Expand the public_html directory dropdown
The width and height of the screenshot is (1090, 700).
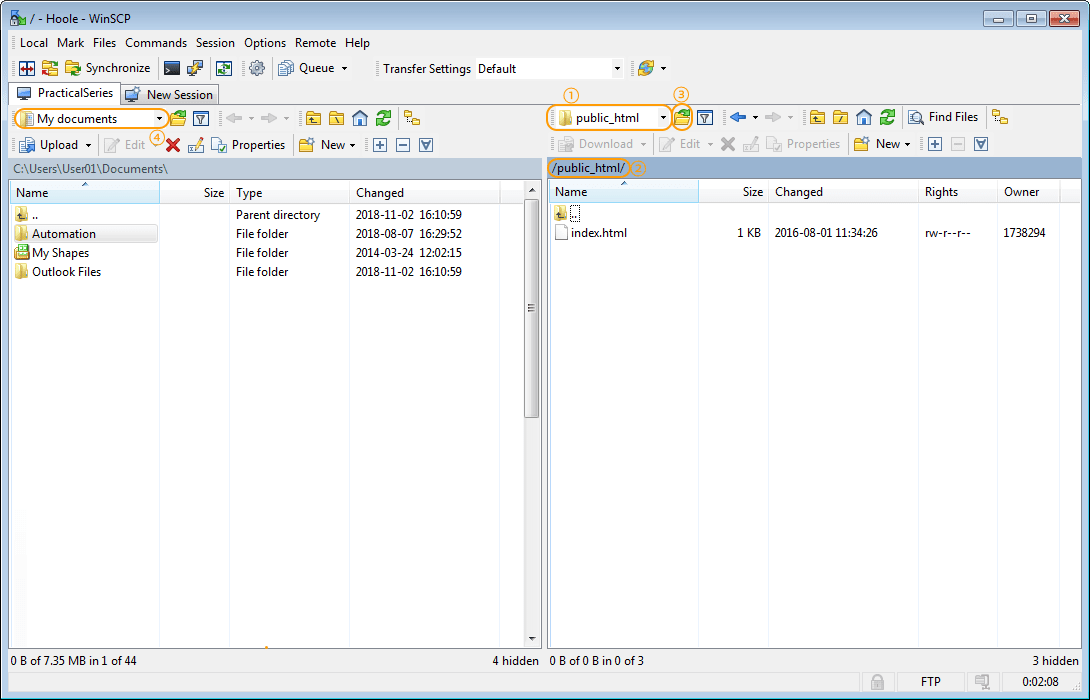pyautogui.click(x=663, y=117)
